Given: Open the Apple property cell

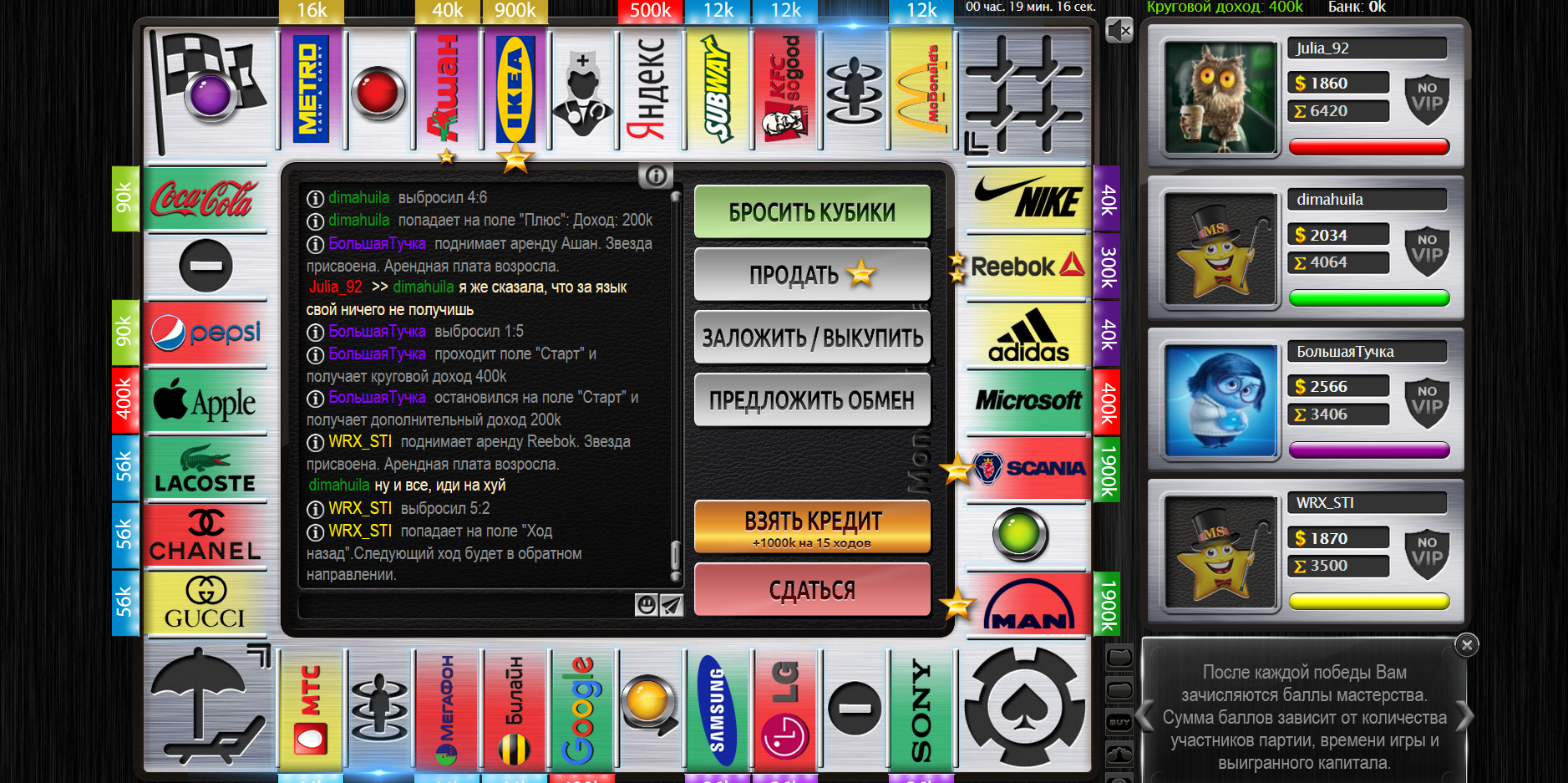Looking at the screenshot, I should [x=206, y=401].
